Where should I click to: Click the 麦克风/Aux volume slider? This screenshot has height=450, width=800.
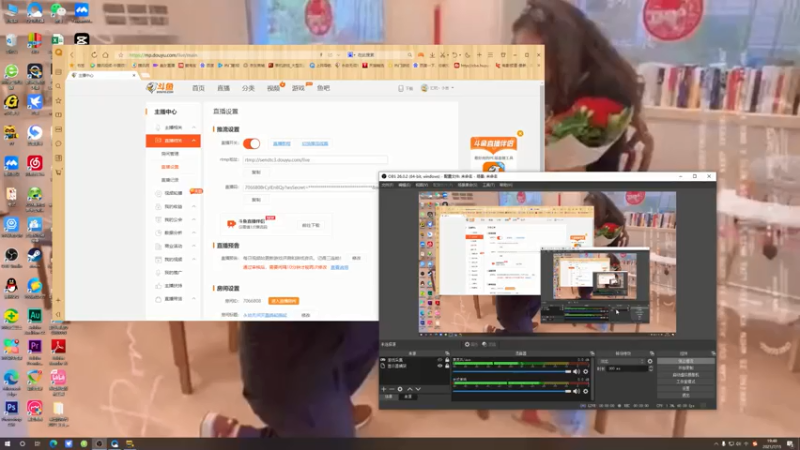tap(512, 372)
